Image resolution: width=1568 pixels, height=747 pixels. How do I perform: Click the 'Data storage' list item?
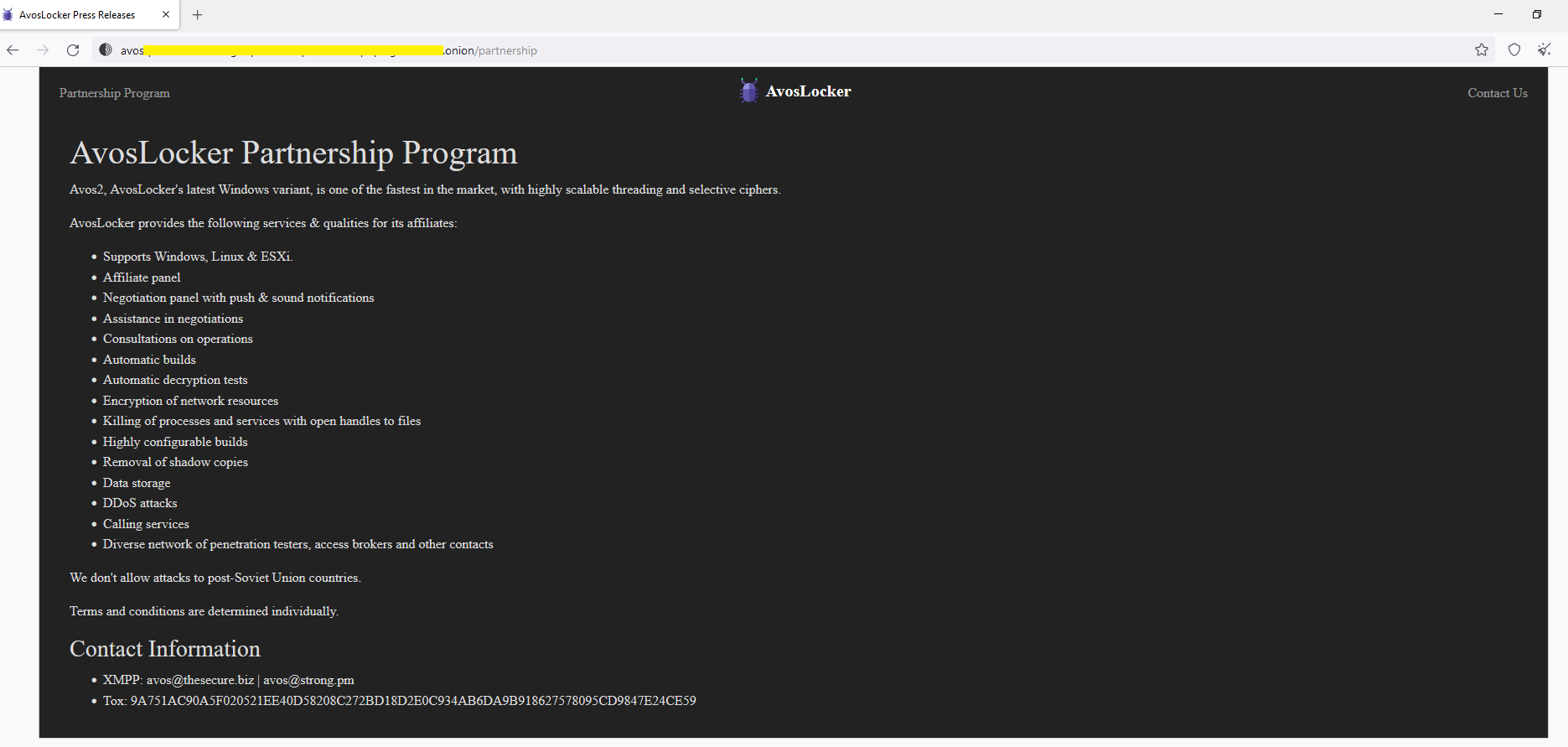[137, 483]
